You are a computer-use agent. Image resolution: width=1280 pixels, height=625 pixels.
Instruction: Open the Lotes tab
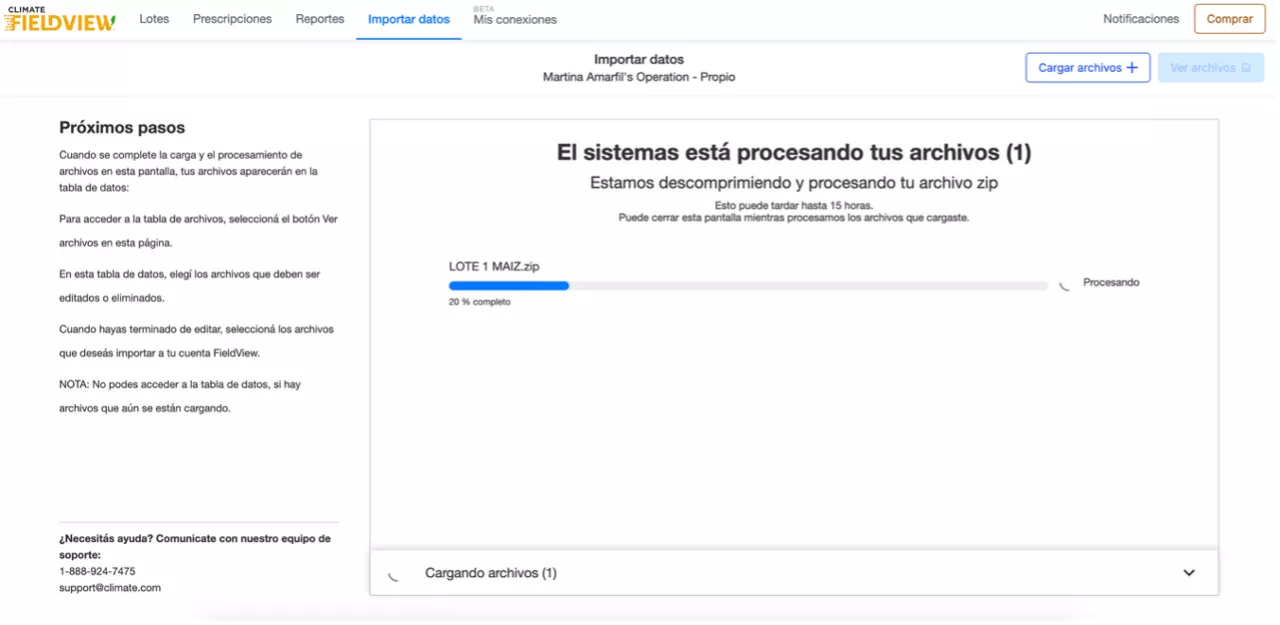154,19
